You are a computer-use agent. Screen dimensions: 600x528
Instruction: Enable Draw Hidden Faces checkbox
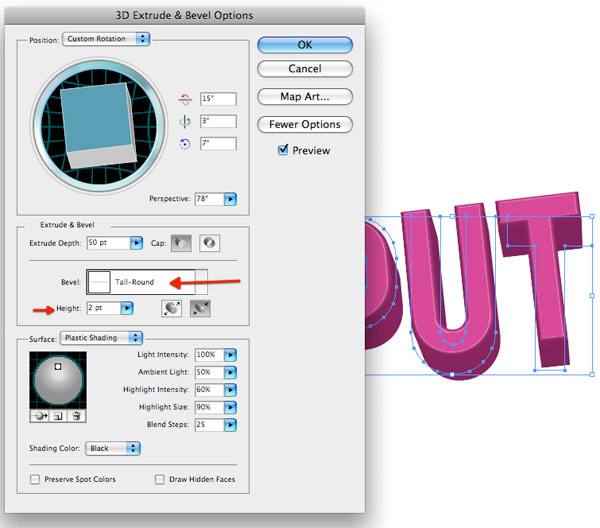[x=160, y=479]
